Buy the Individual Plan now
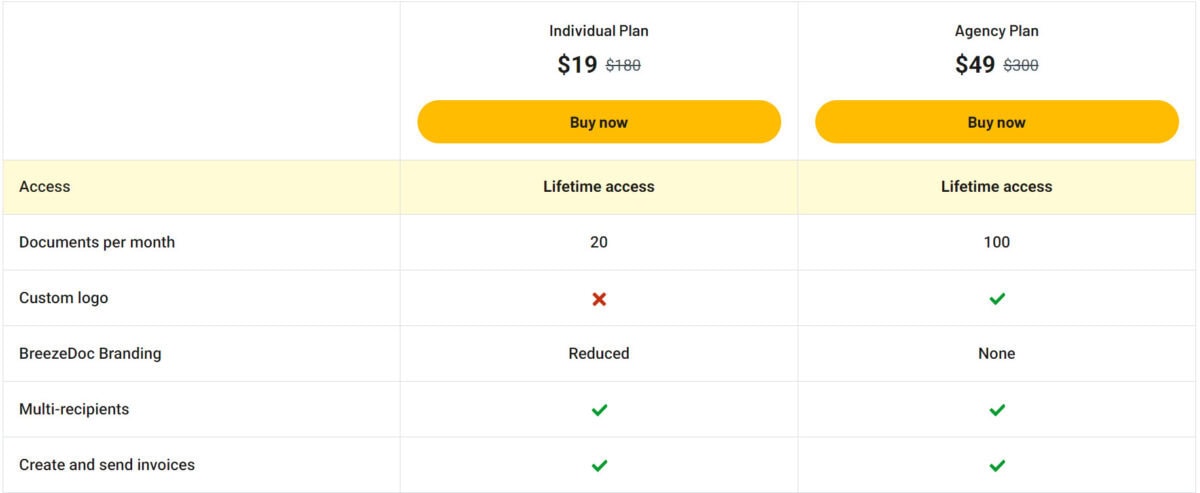The image size is (1200, 493). click(599, 122)
